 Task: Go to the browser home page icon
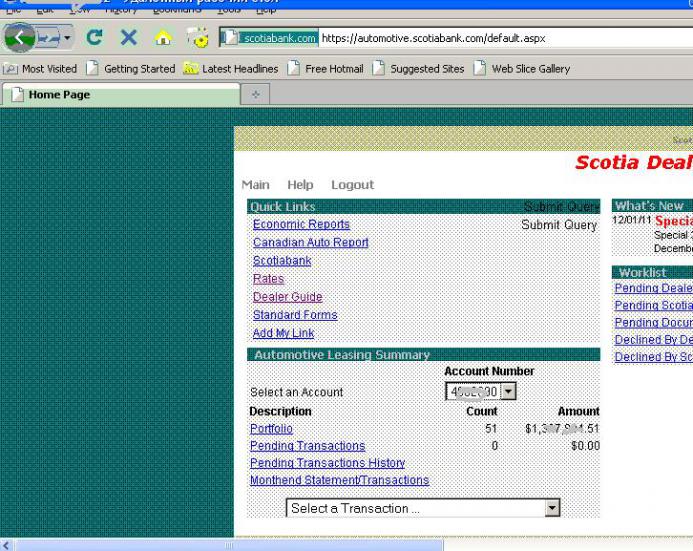click(163, 38)
